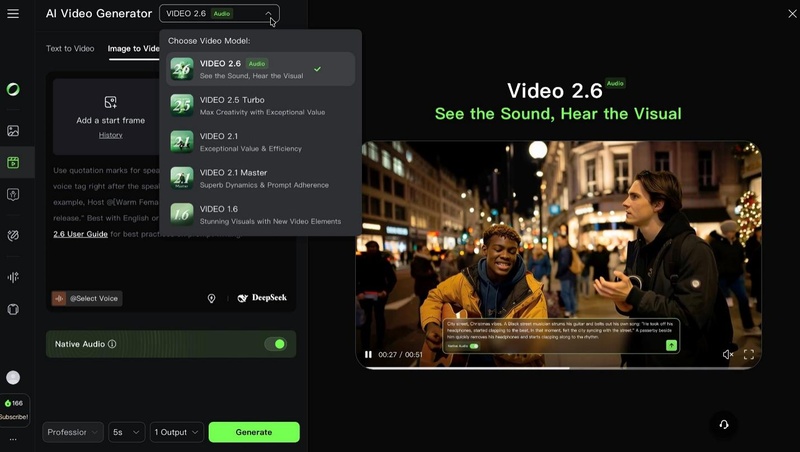800x452 pixels.
Task: Pause the preview video
Action: click(x=368, y=355)
